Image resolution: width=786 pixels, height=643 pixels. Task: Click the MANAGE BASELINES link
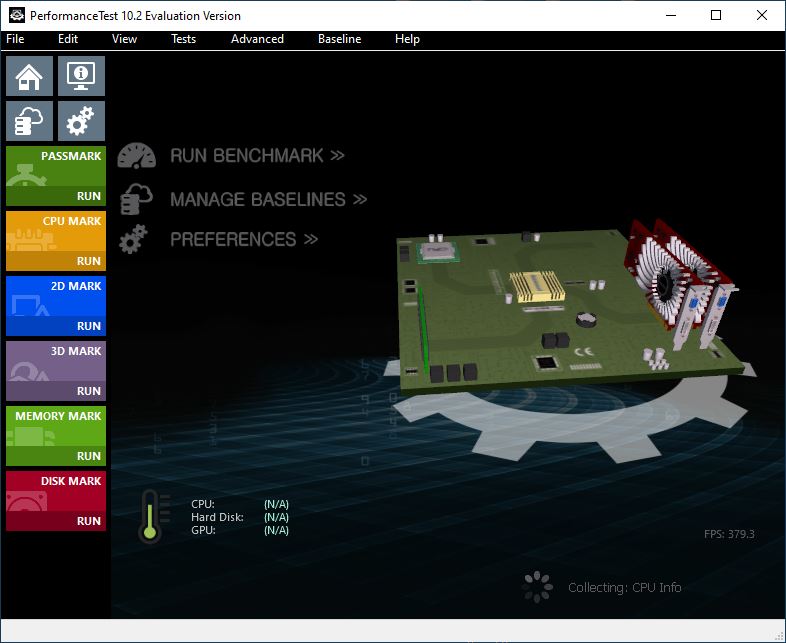(x=269, y=199)
